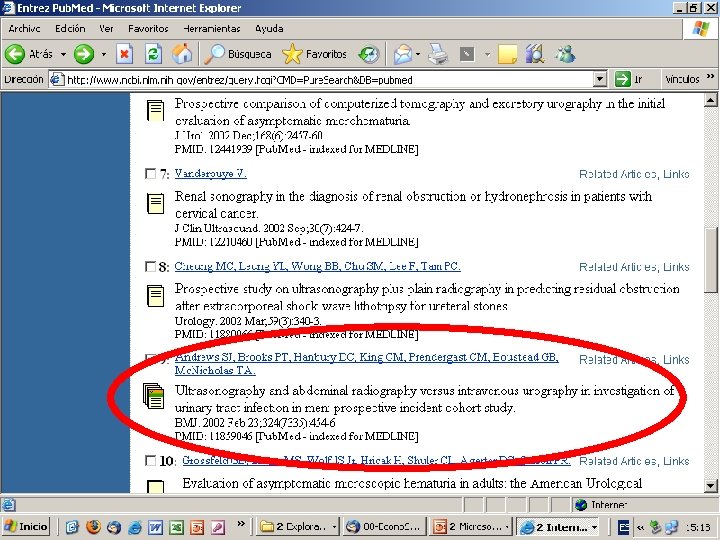Expand the Vínculos links chevron
This screenshot has height=540, width=720.
coord(710,76)
